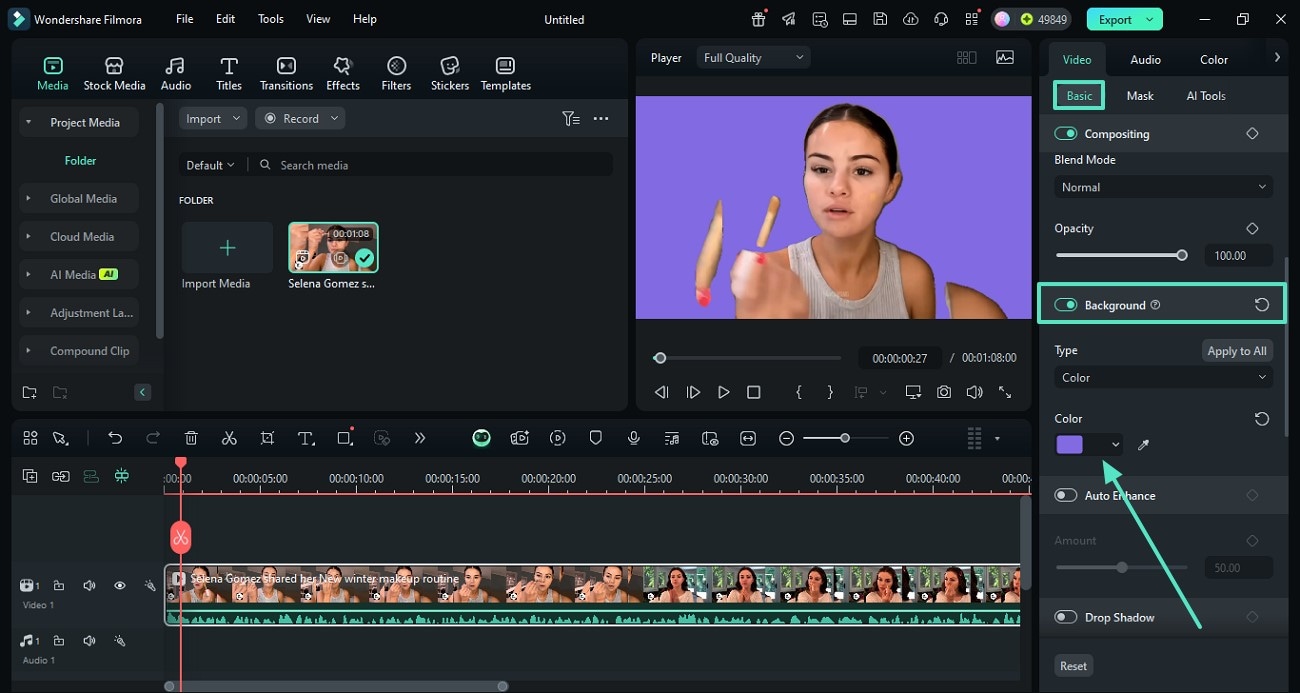1300x693 pixels.
Task: Open the Filters tab
Action: (x=396, y=74)
